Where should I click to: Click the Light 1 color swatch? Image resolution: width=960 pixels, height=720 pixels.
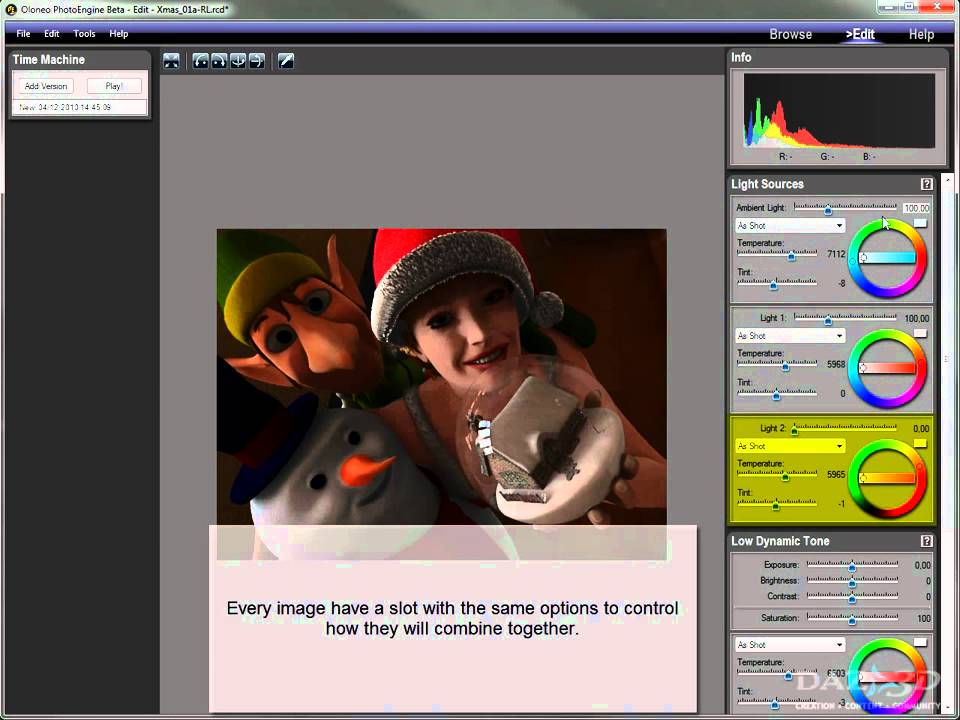(920, 334)
